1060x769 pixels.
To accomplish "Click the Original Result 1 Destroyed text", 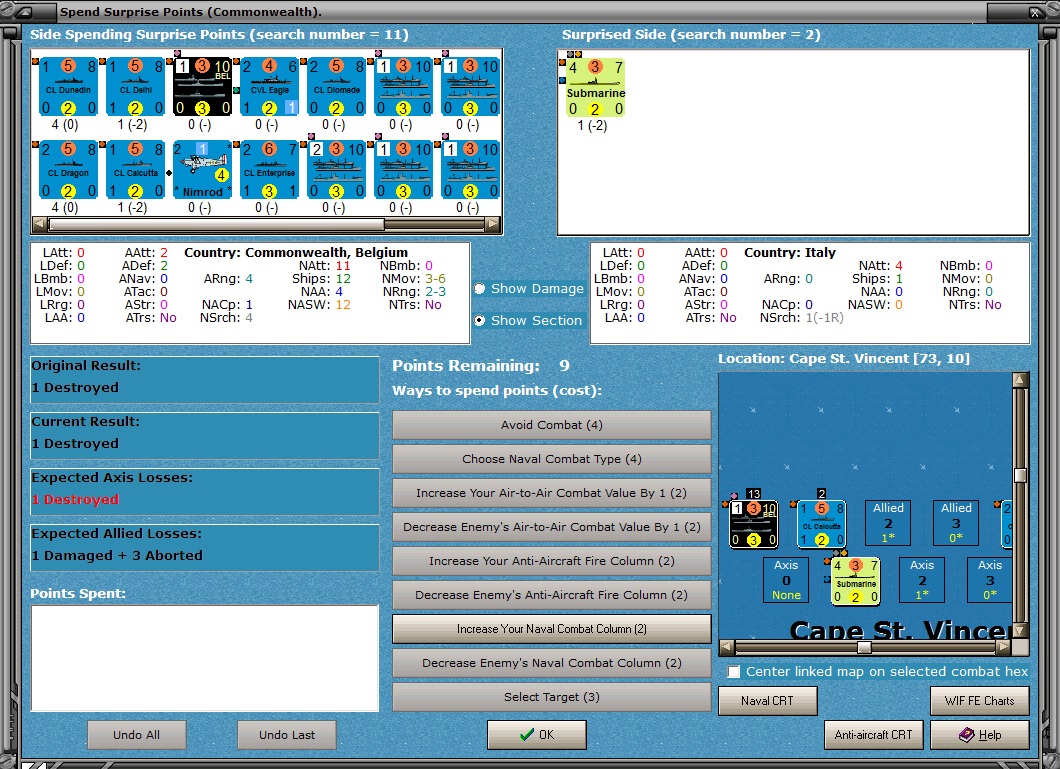I will click(75, 388).
